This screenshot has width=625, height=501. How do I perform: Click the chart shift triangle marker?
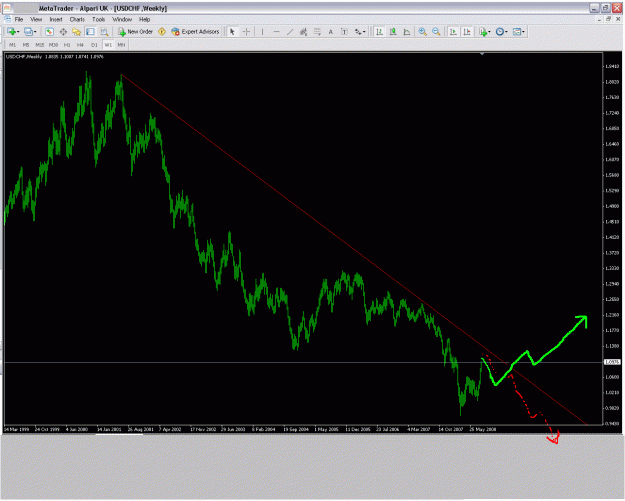[x=482, y=54]
